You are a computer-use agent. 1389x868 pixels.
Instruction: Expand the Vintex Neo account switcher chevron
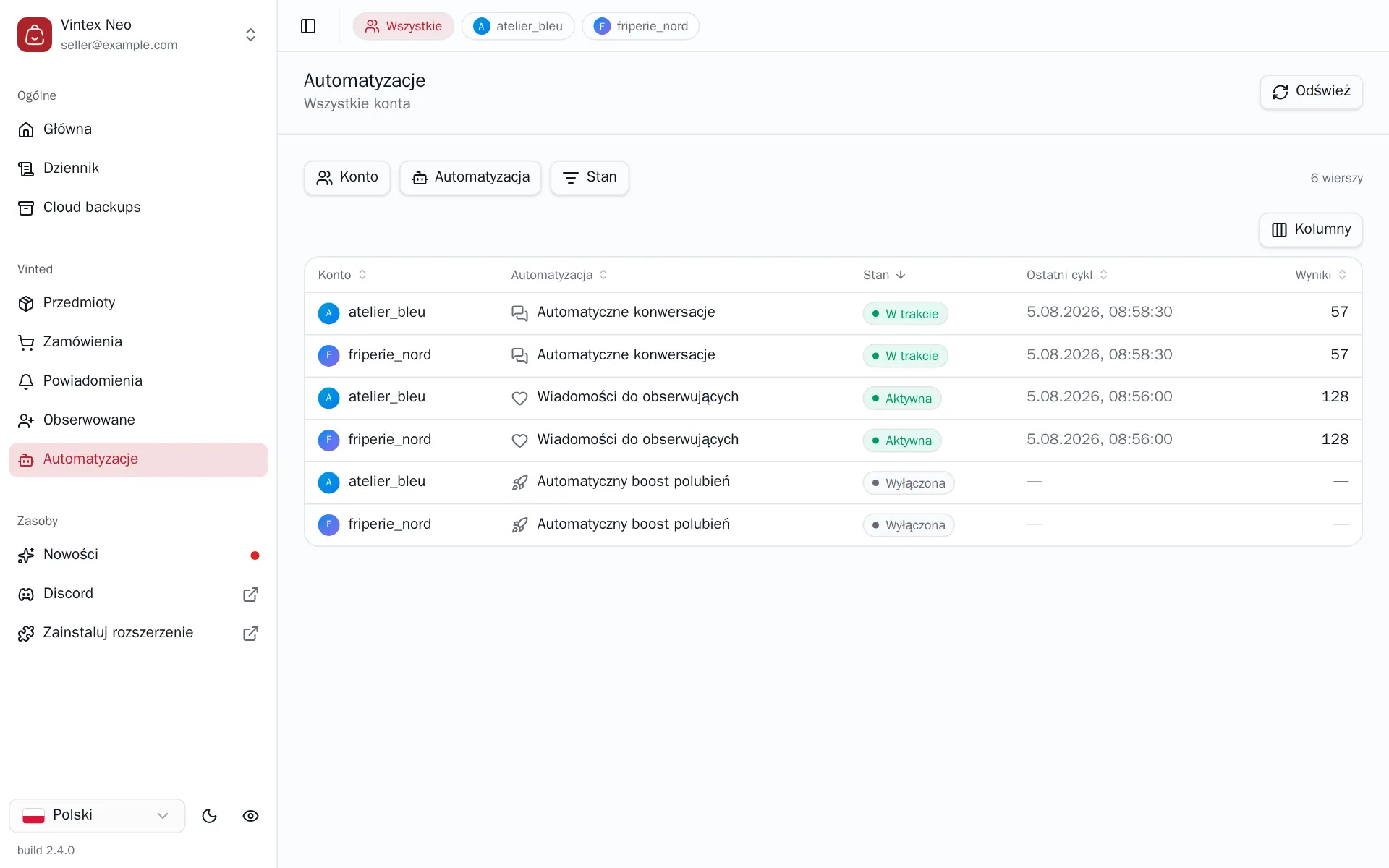250,35
